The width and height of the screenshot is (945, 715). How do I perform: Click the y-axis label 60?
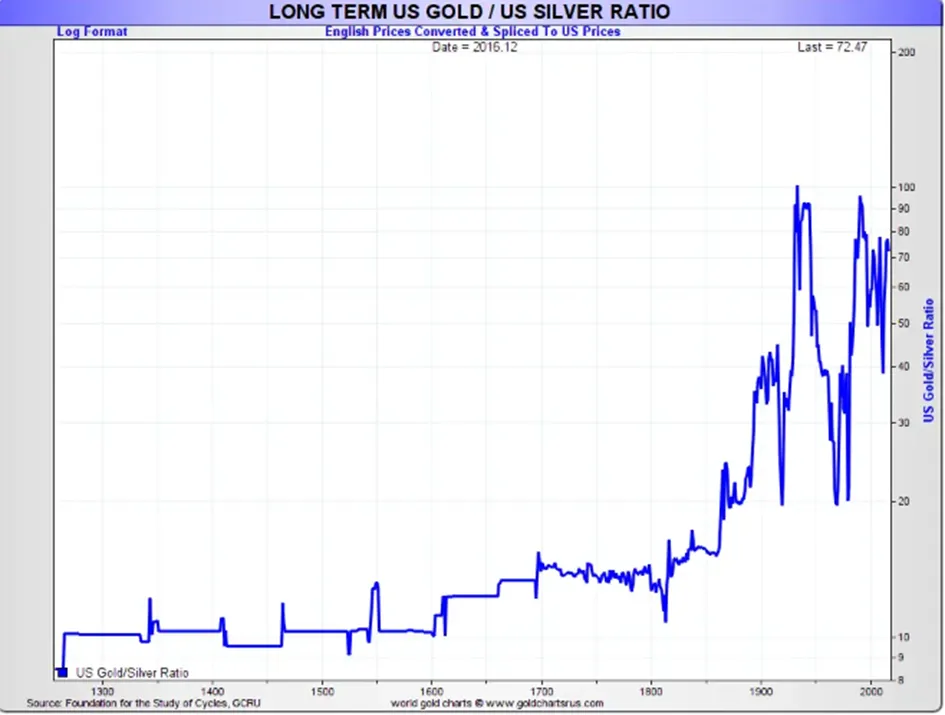coord(904,287)
